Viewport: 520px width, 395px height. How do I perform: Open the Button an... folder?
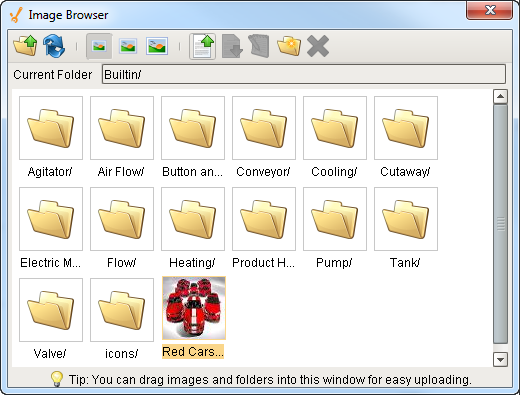coord(193,128)
